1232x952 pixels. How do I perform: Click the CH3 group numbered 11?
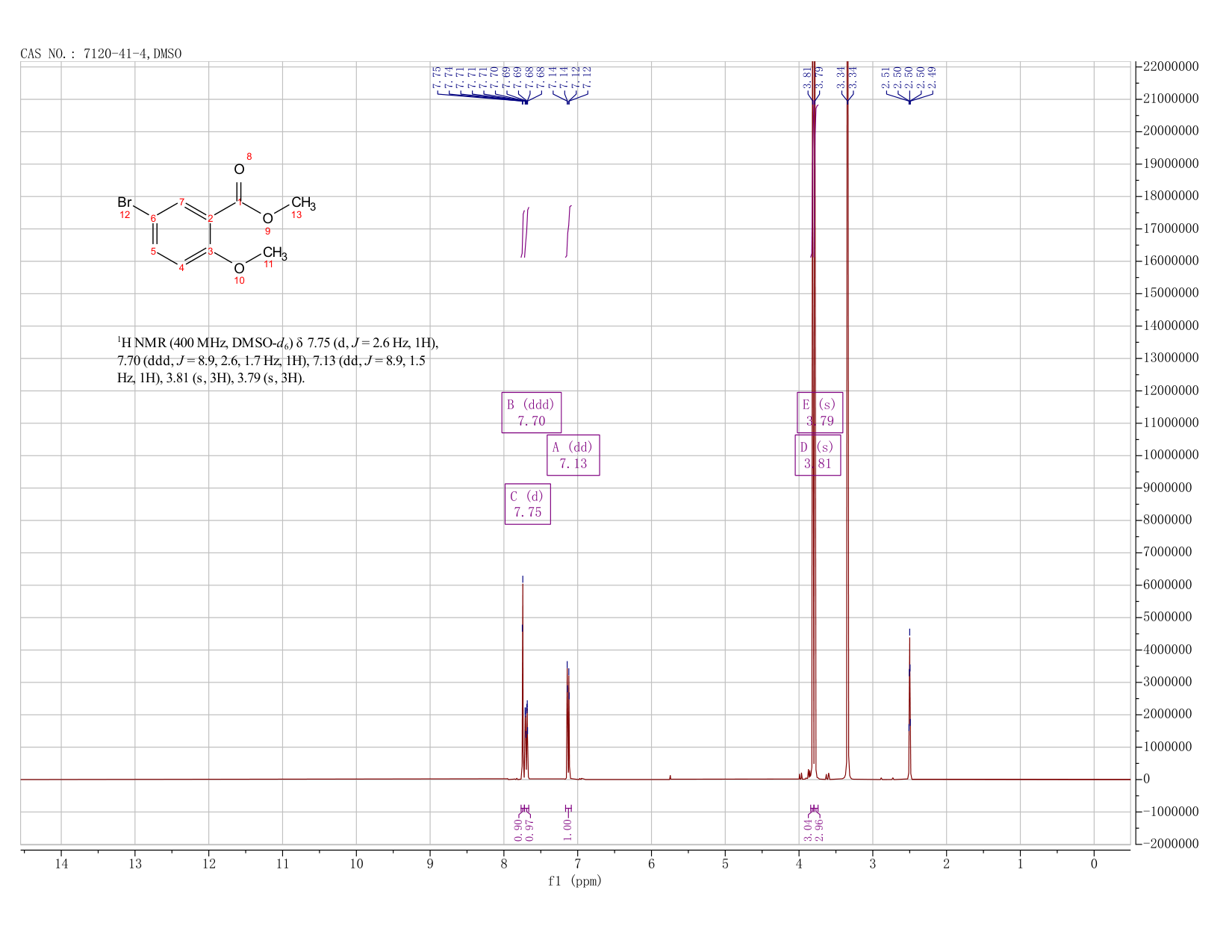274,253
